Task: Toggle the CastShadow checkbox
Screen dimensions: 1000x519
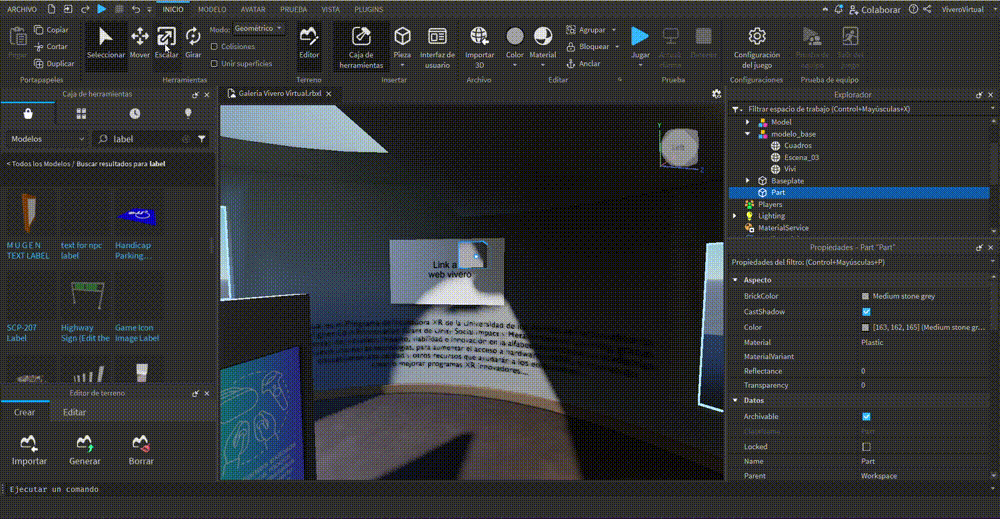Action: 866,312
